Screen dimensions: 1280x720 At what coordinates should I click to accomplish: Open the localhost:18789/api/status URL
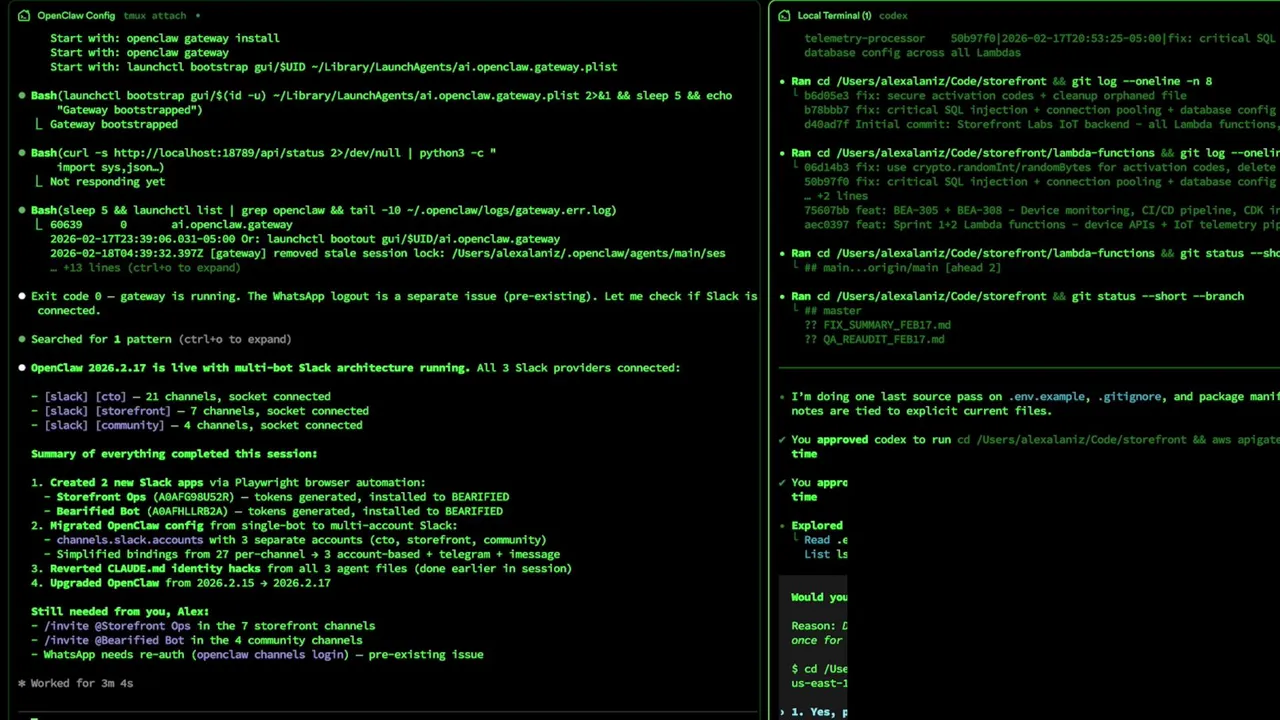200,153
